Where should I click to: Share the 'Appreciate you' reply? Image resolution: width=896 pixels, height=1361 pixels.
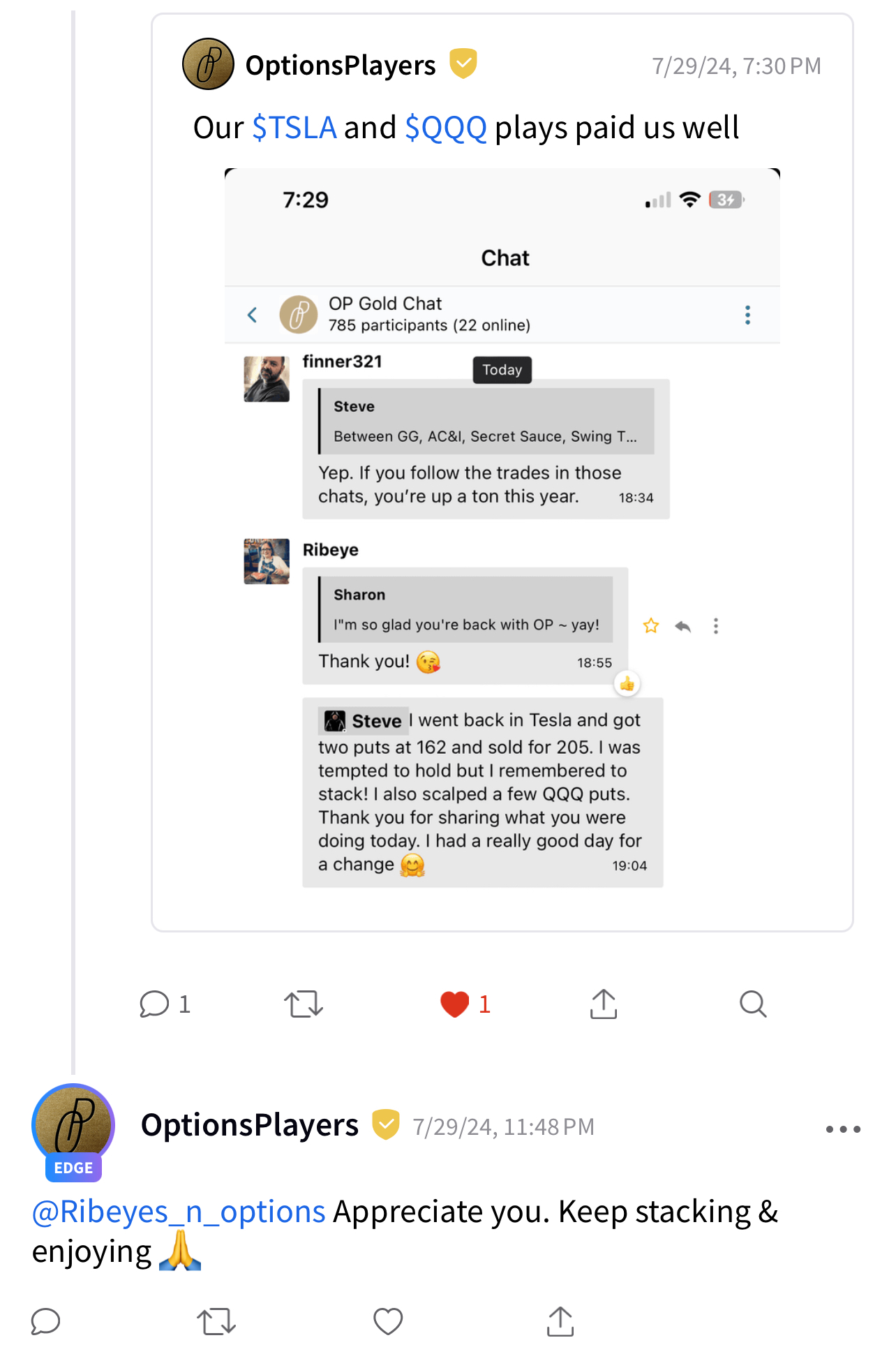click(560, 1321)
